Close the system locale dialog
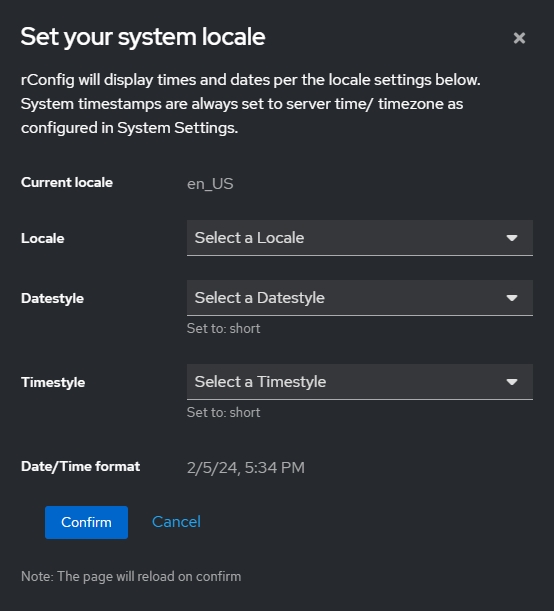Screen dimensions: 554x611 (519, 38)
